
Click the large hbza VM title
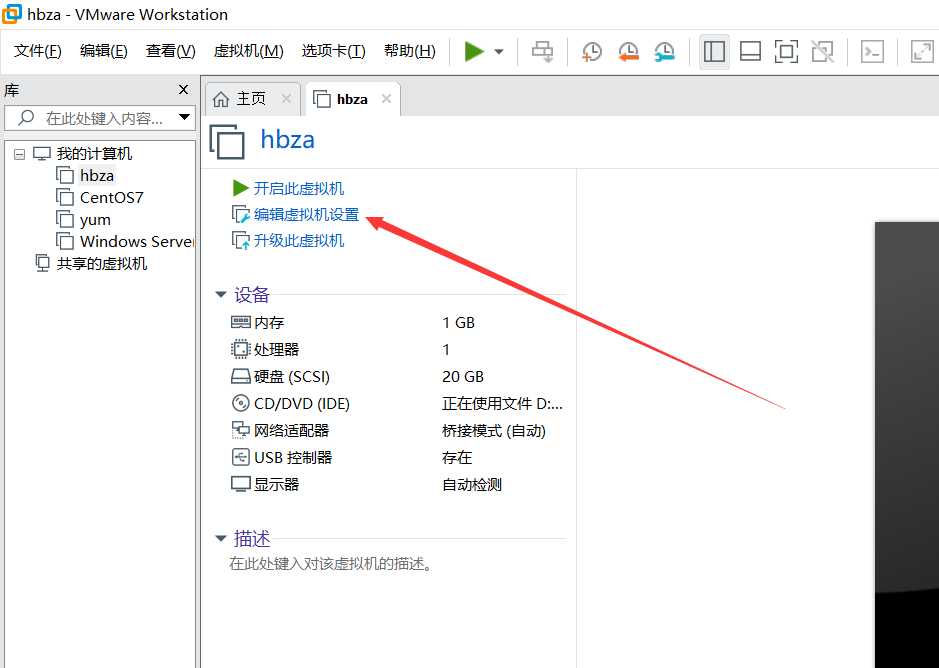(287, 140)
